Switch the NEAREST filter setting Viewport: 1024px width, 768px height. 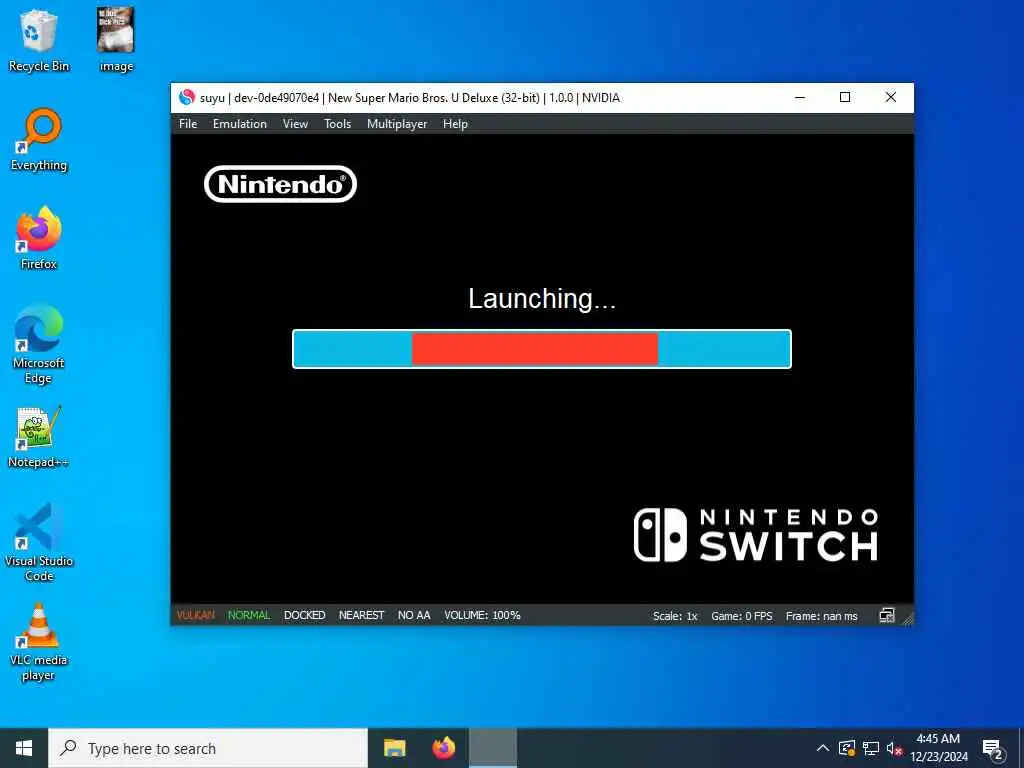pos(361,615)
